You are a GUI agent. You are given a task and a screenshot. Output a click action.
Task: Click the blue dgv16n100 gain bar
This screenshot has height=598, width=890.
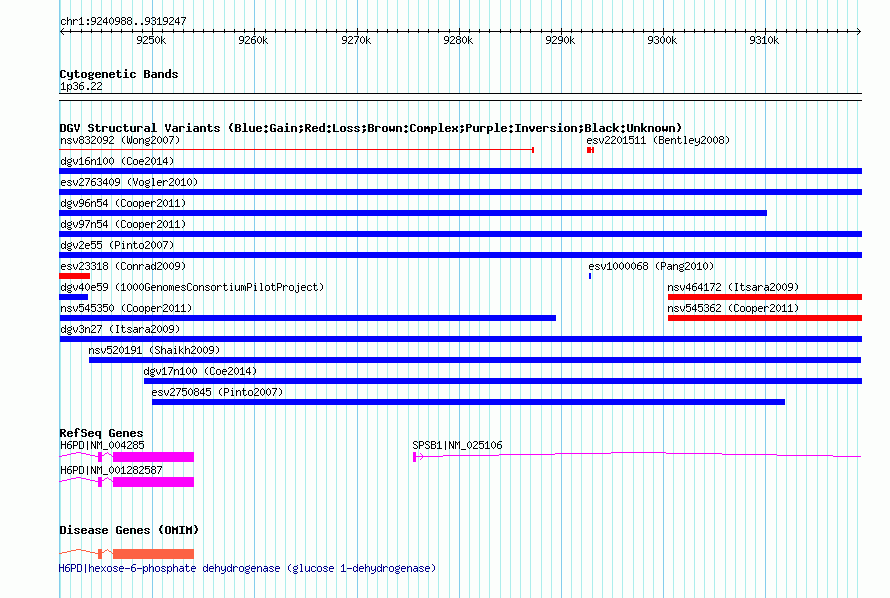[x=461, y=171]
